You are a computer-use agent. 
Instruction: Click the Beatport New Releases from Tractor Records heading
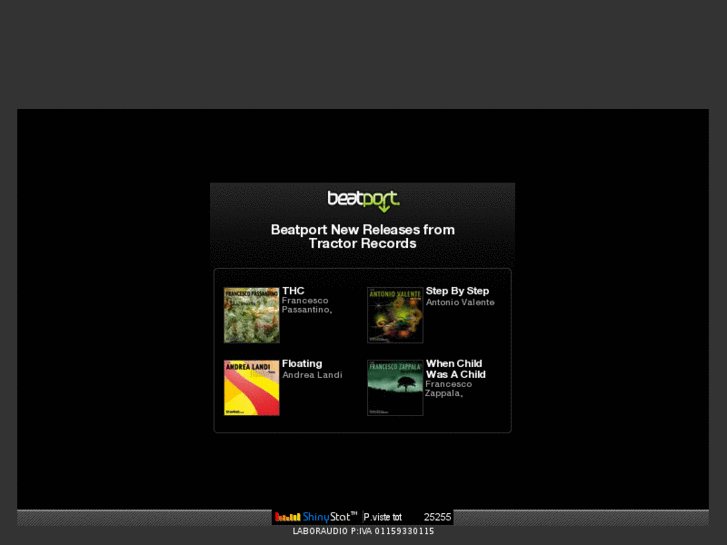click(363, 237)
